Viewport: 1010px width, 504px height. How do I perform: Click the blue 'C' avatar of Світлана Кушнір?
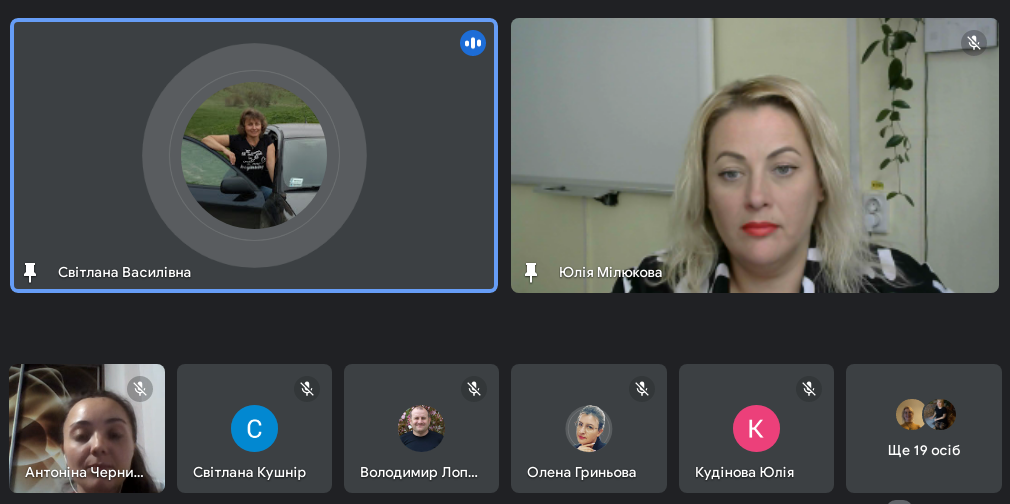[254, 428]
